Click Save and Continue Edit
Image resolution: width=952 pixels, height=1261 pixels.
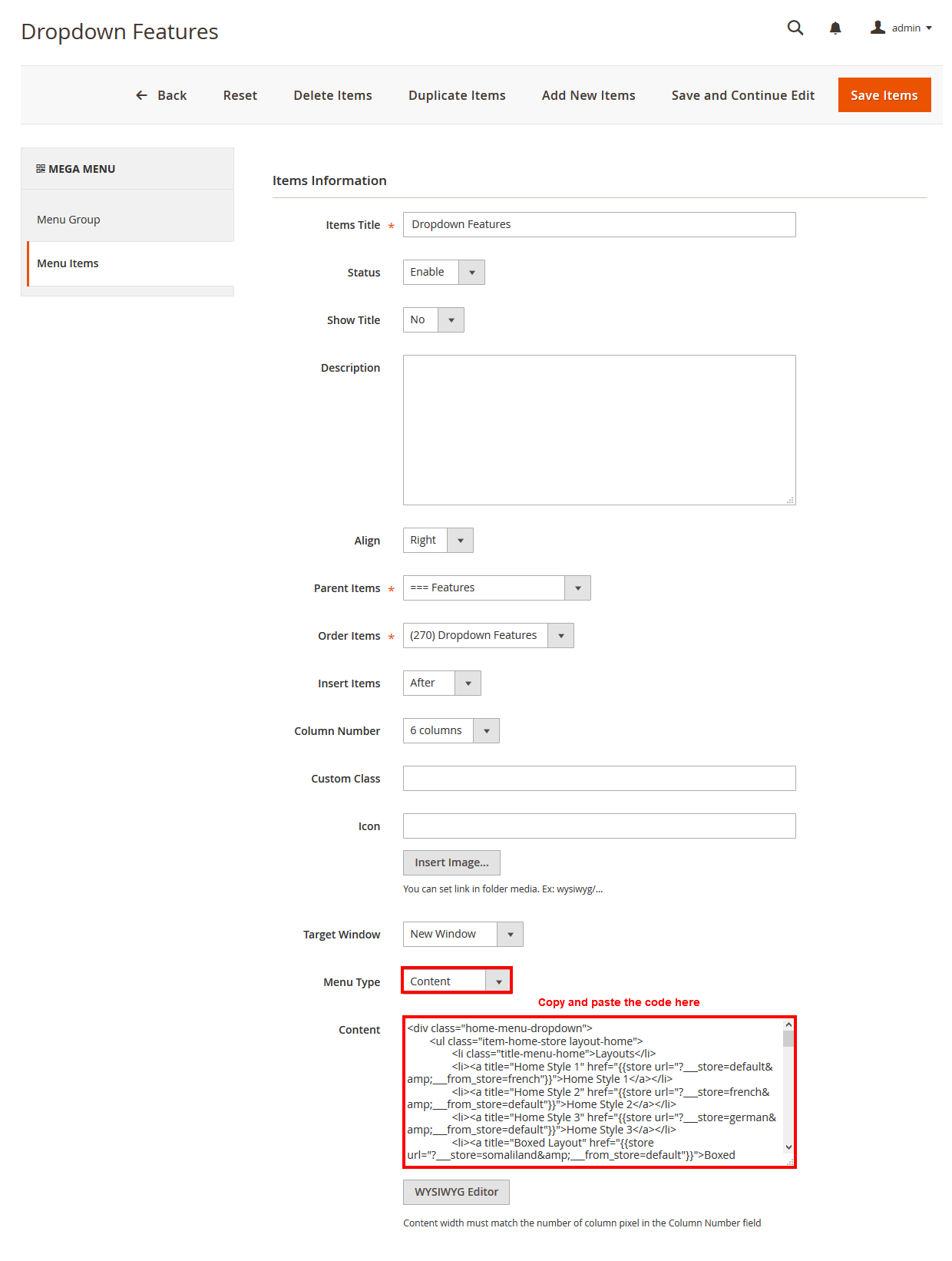coord(743,95)
